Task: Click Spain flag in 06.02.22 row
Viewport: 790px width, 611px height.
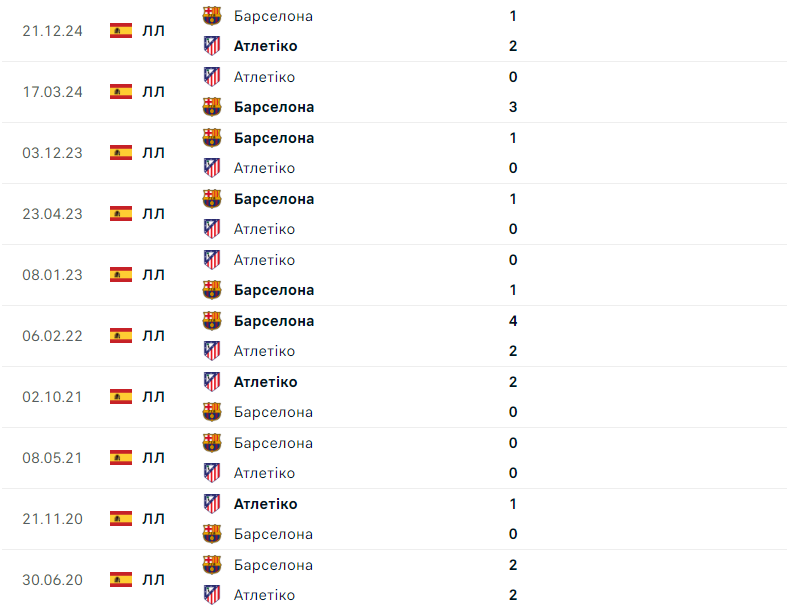Action: click(x=121, y=335)
